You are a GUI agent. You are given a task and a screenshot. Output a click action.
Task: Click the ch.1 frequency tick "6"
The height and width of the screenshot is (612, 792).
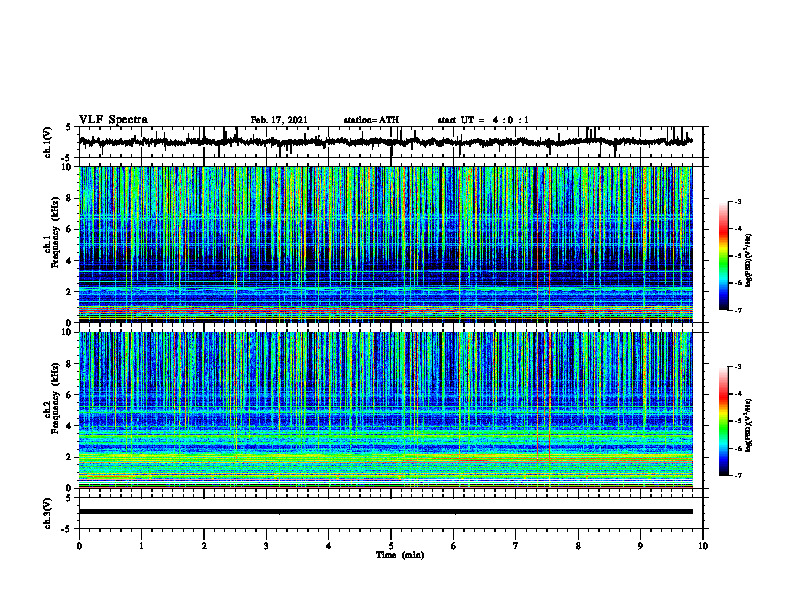(x=70, y=229)
